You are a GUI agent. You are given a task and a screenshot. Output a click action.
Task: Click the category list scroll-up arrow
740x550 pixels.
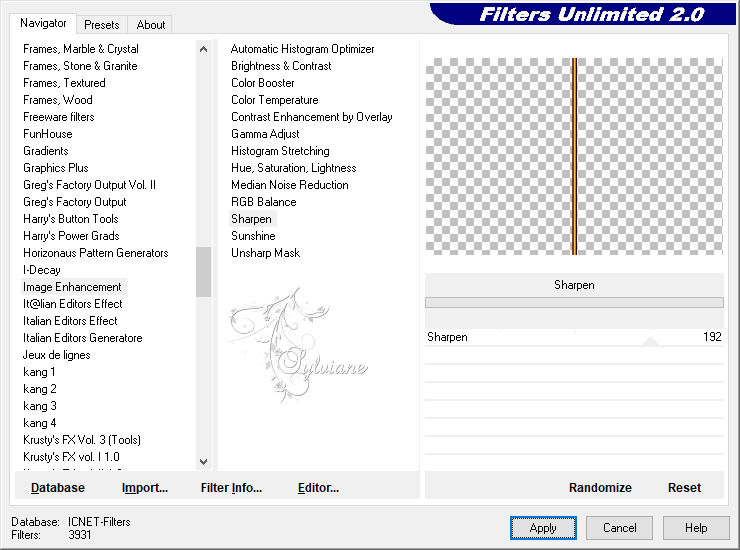point(203,49)
